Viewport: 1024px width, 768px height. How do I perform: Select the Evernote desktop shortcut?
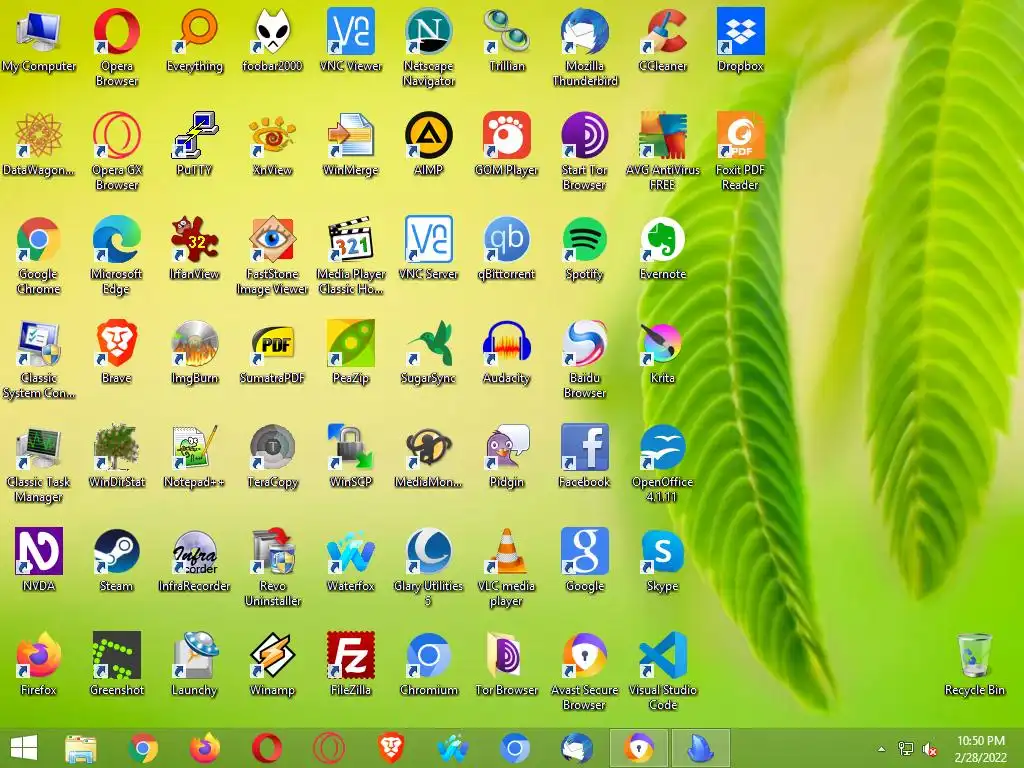point(663,248)
